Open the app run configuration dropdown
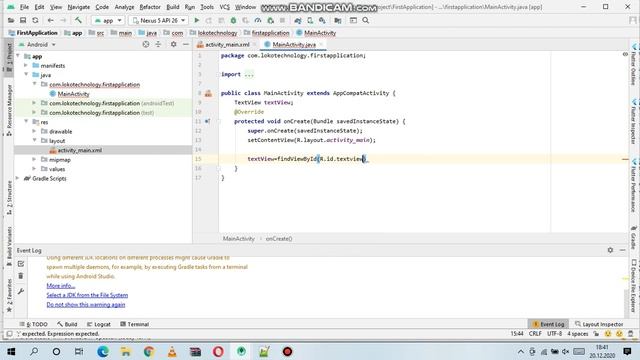 (x=108, y=20)
